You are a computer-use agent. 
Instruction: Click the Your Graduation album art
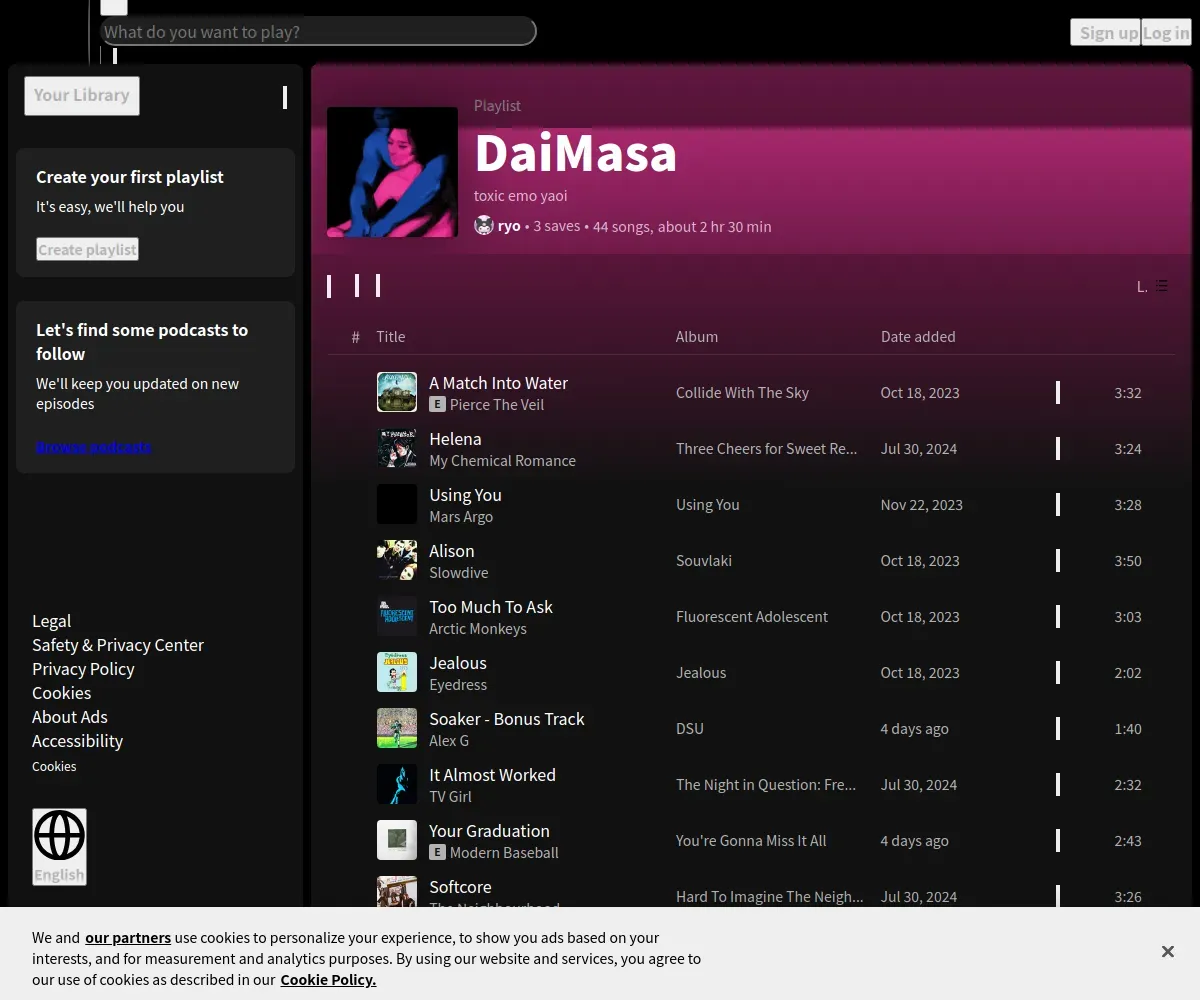pos(397,840)
